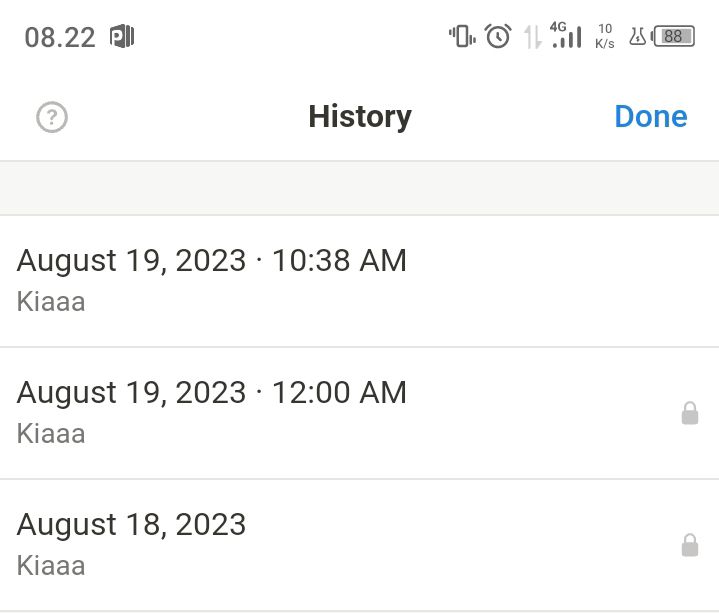Tap the 4G signal strength icon
The width and height of the screenshot is (719, 613).
tap(566, 35)
